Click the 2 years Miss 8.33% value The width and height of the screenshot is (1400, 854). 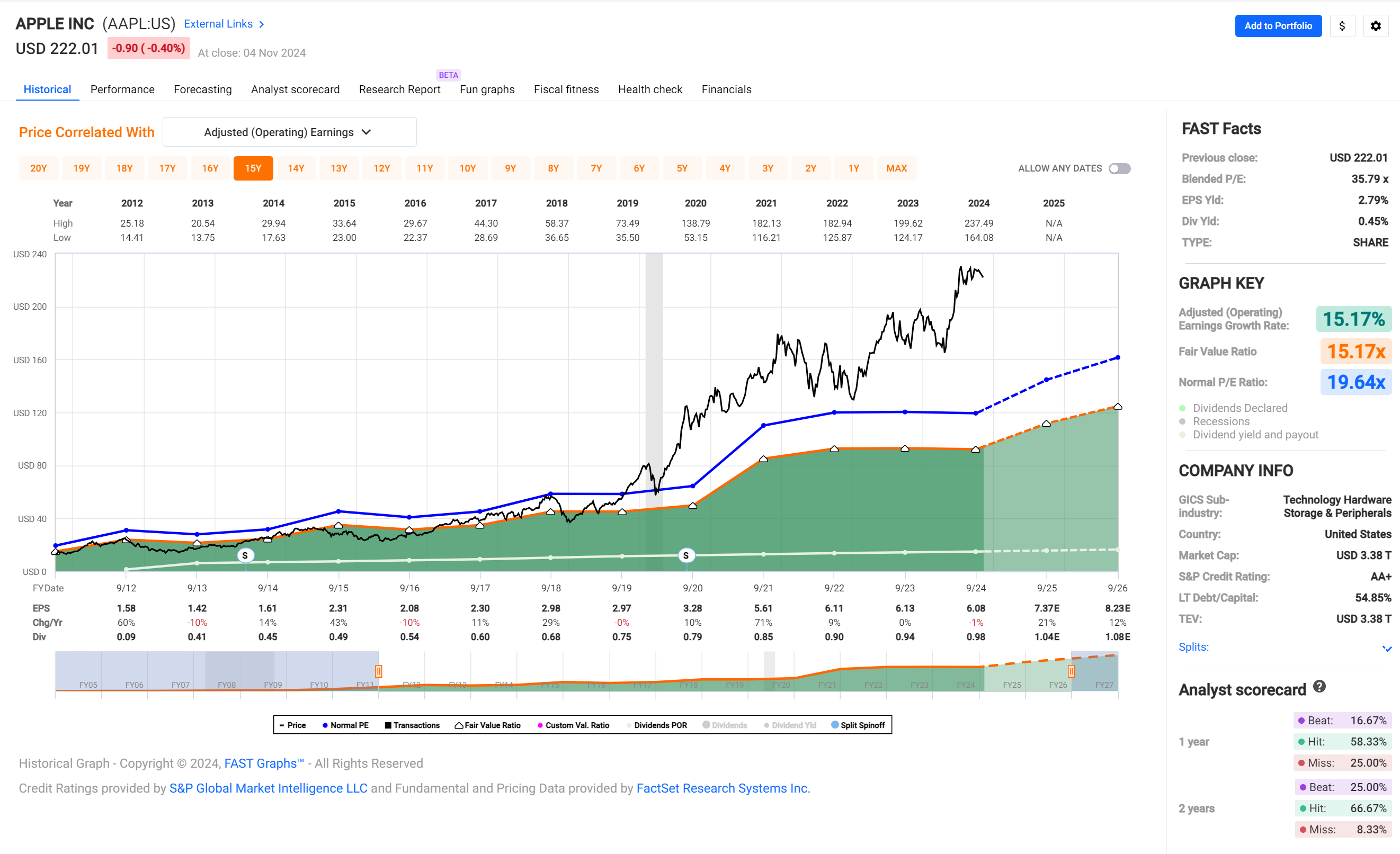[1343, 830]
